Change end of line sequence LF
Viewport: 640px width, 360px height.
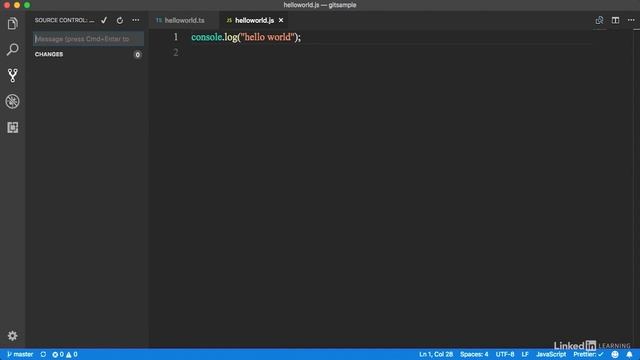[x=525, y=354]
